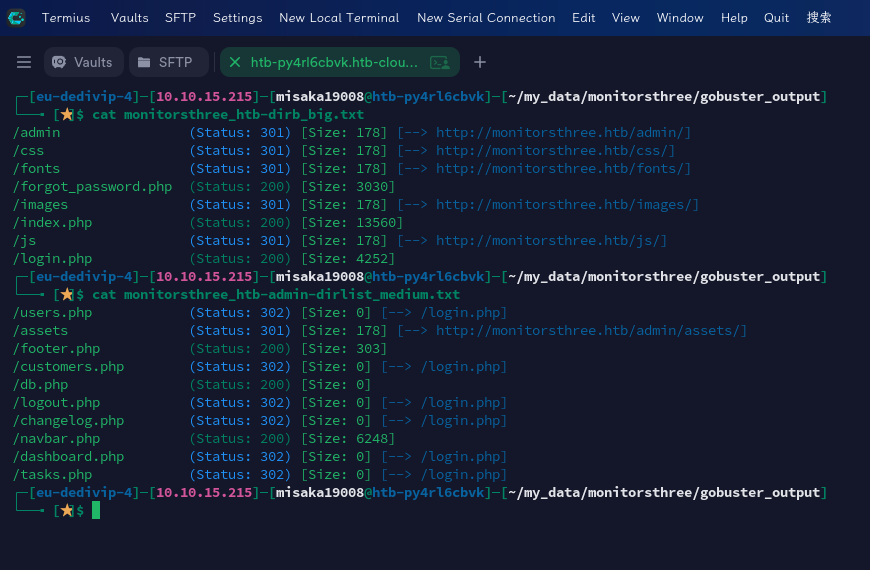Click the terminal sharing icon on tab

pos(440,62)
